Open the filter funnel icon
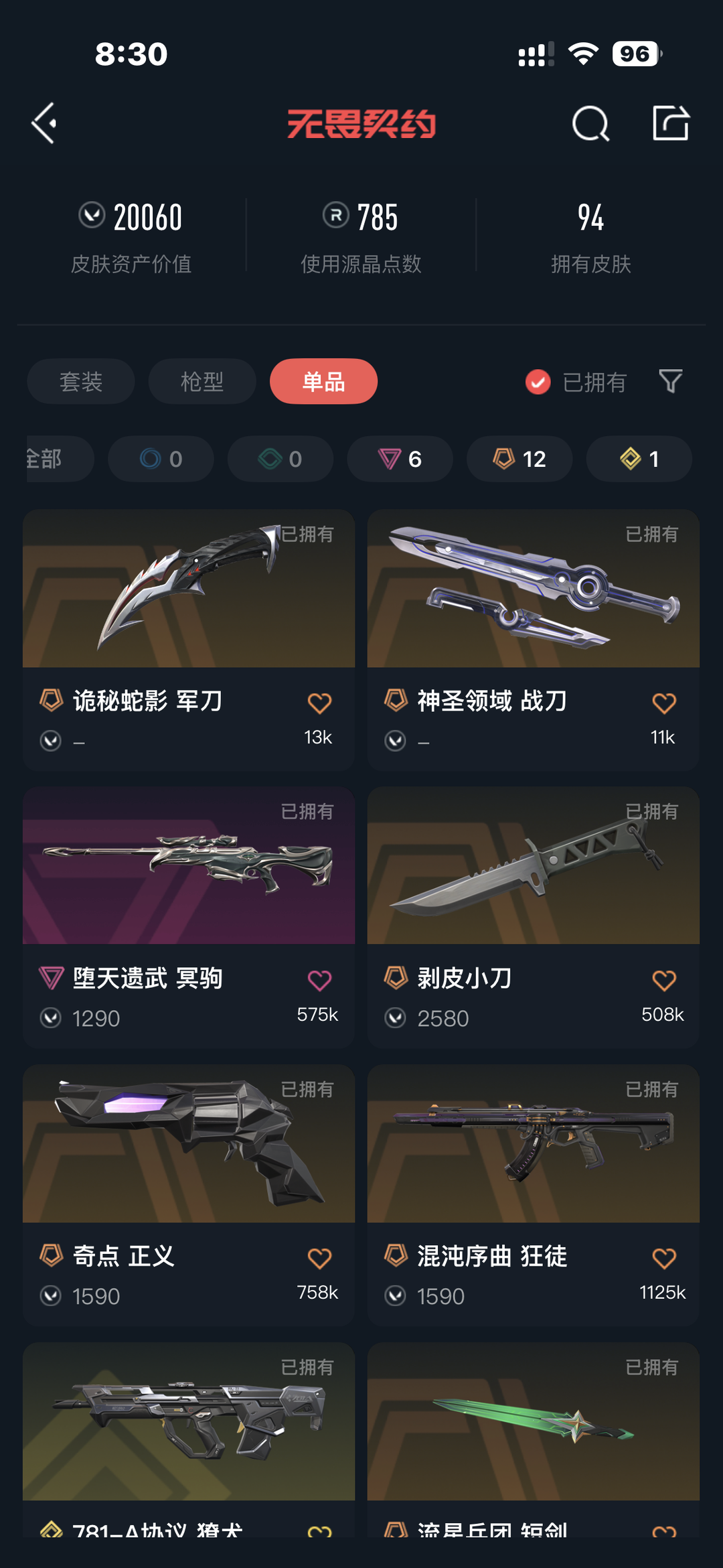 click(670, 381)
